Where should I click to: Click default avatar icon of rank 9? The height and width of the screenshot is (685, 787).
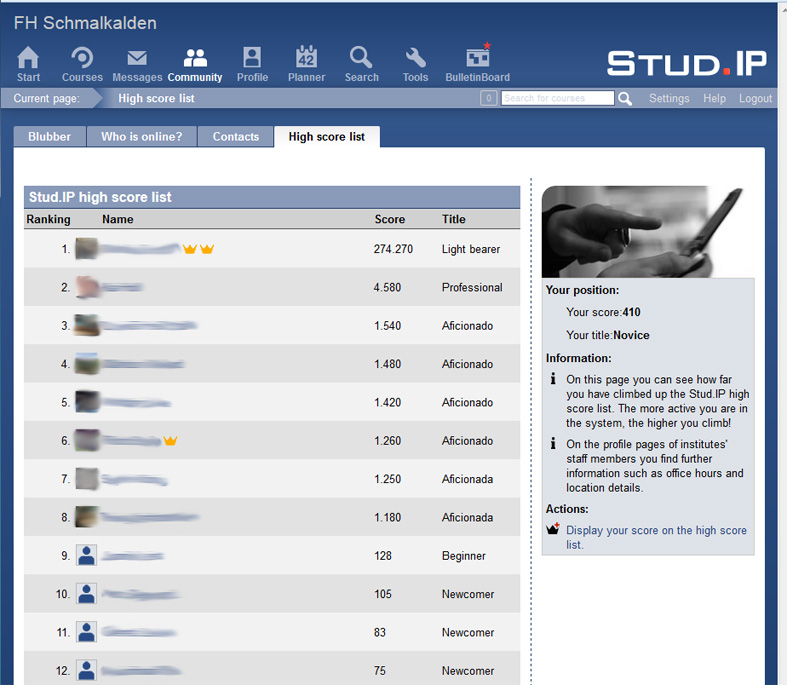click(86, 556)
